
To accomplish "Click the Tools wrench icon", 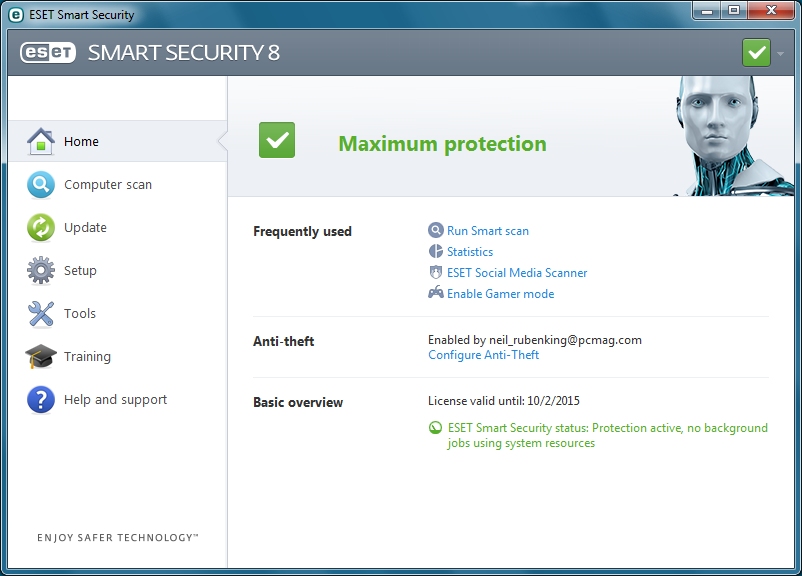I will tap(40, 313).
